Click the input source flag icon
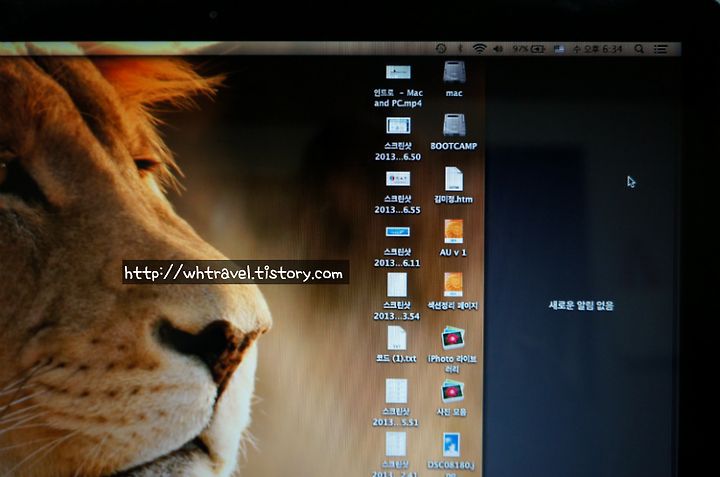720x477 pixels. [559, 49]
